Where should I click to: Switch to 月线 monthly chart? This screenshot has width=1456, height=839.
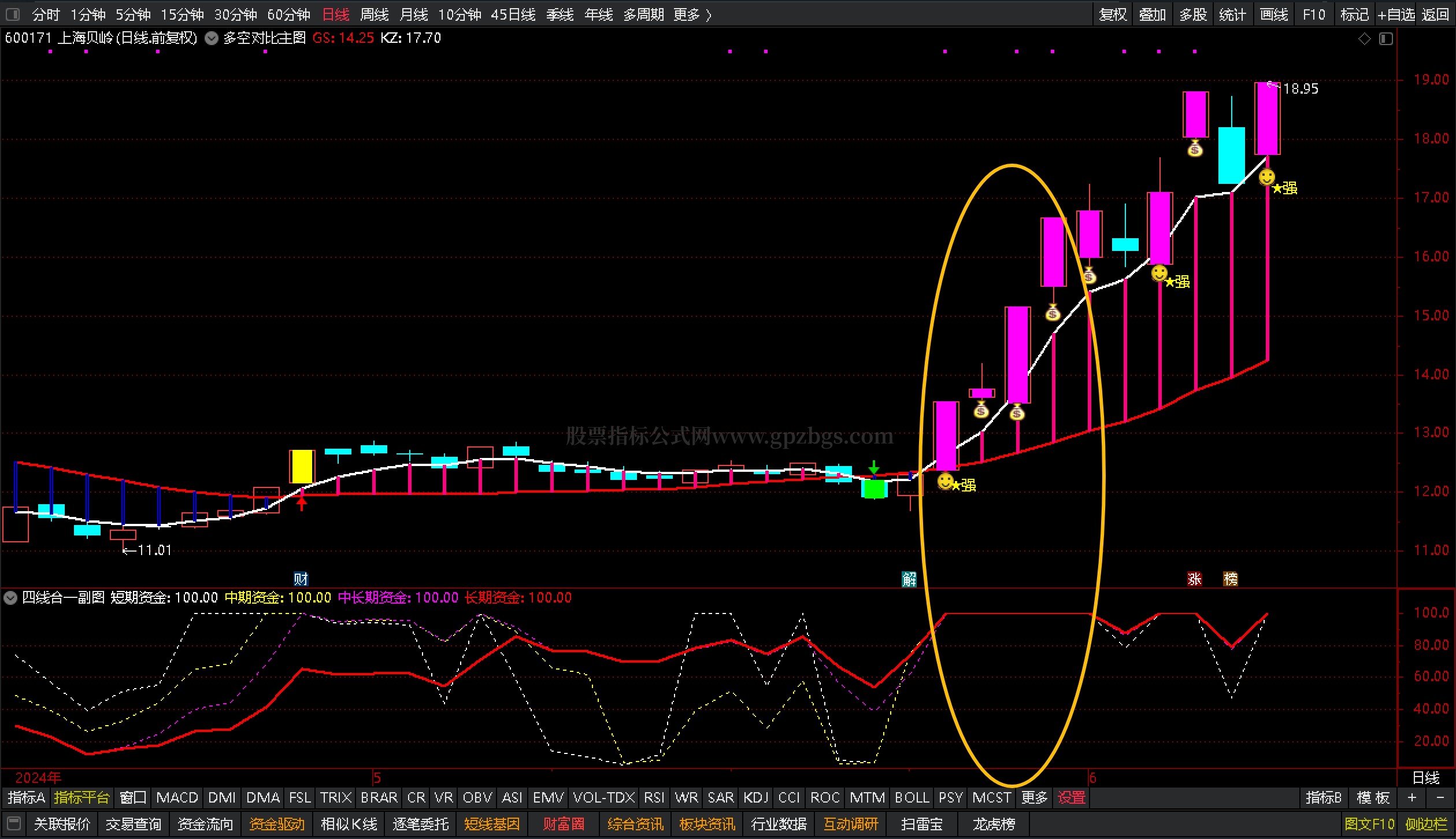coord(413,14)
